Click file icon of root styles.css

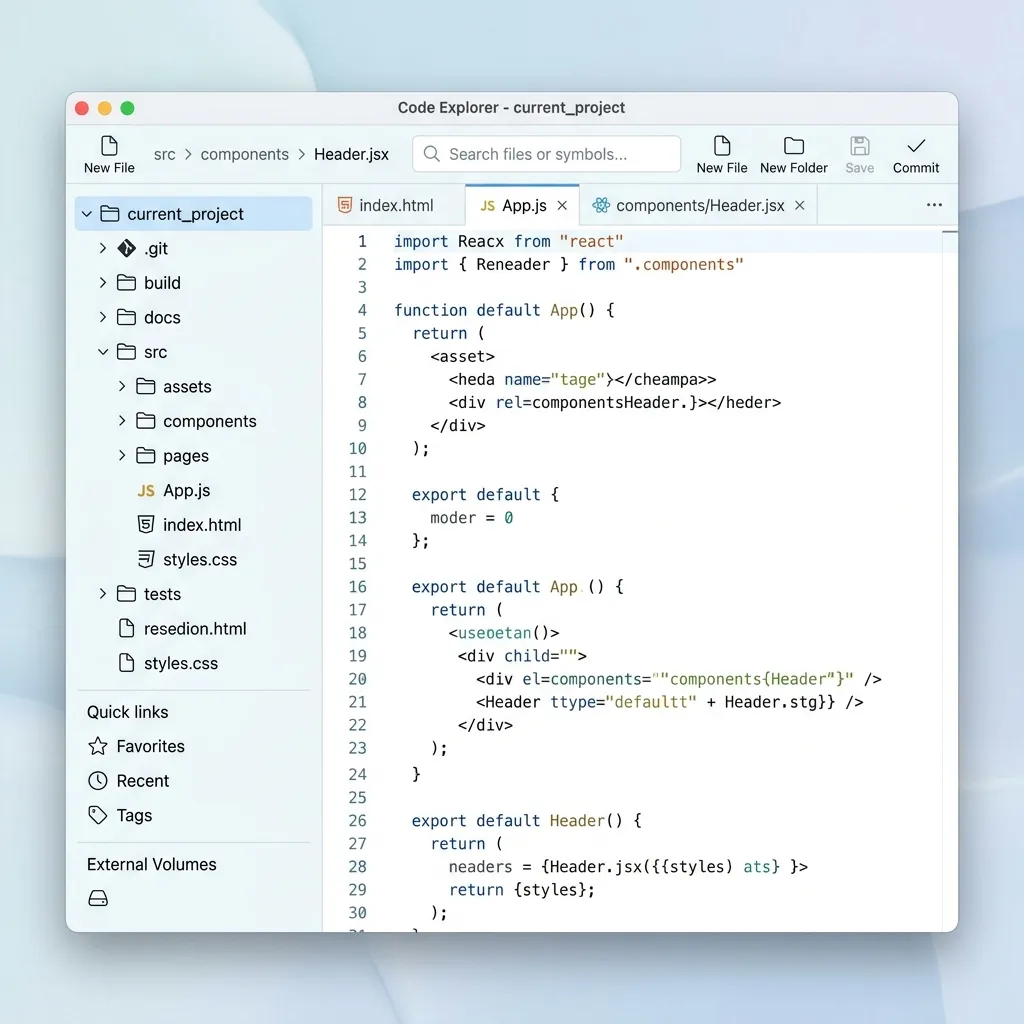pyautogui.click(x=127, y=663)
